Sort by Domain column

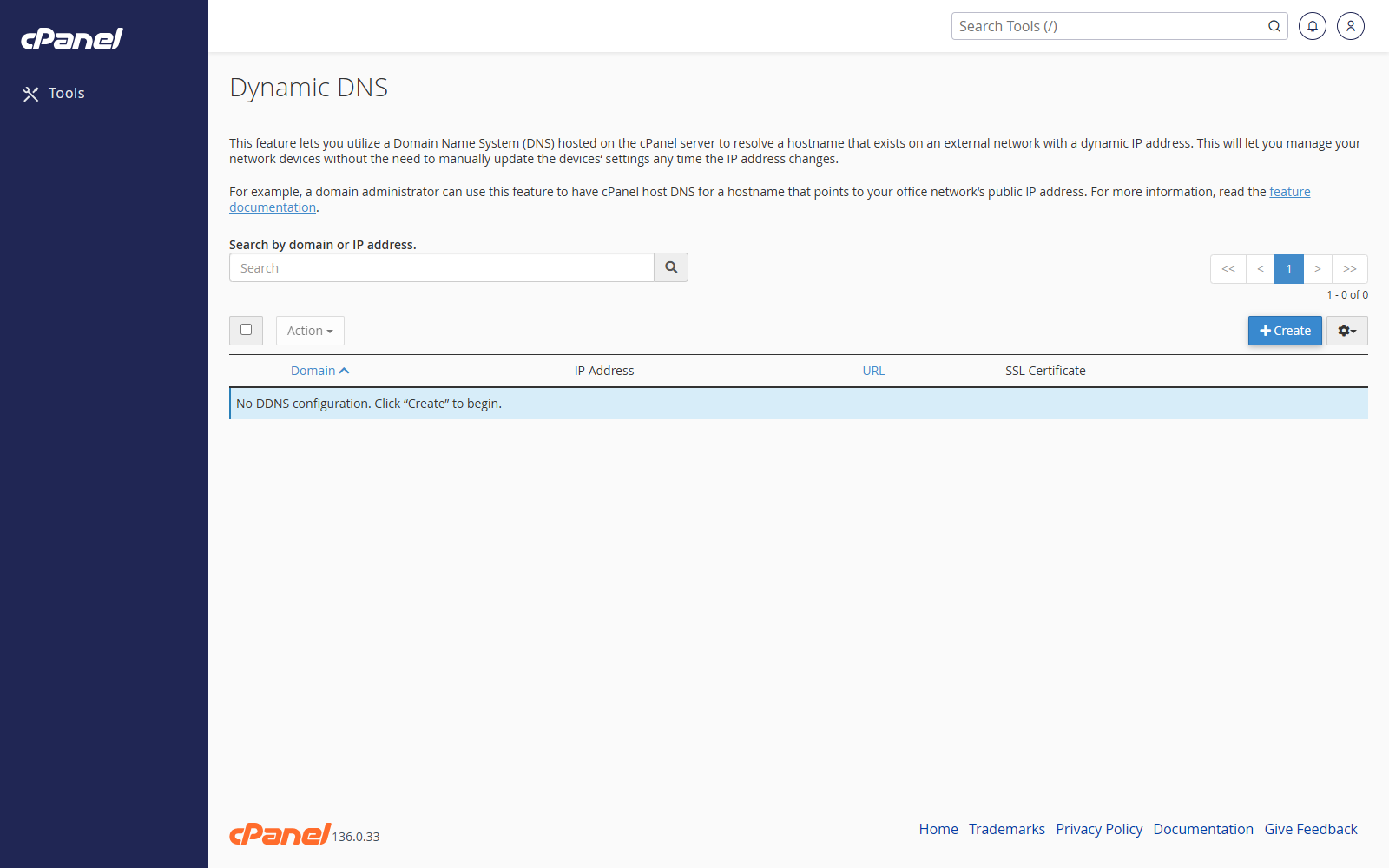[313, 371]
